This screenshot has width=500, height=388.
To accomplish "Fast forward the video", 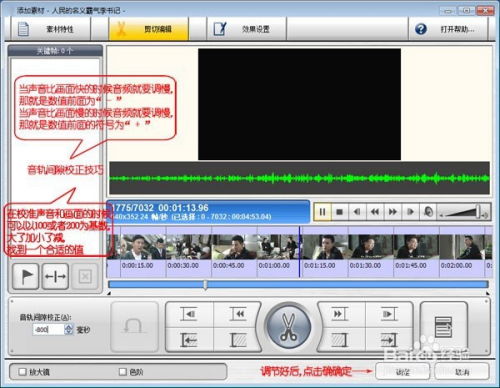I will pos(393,212).
